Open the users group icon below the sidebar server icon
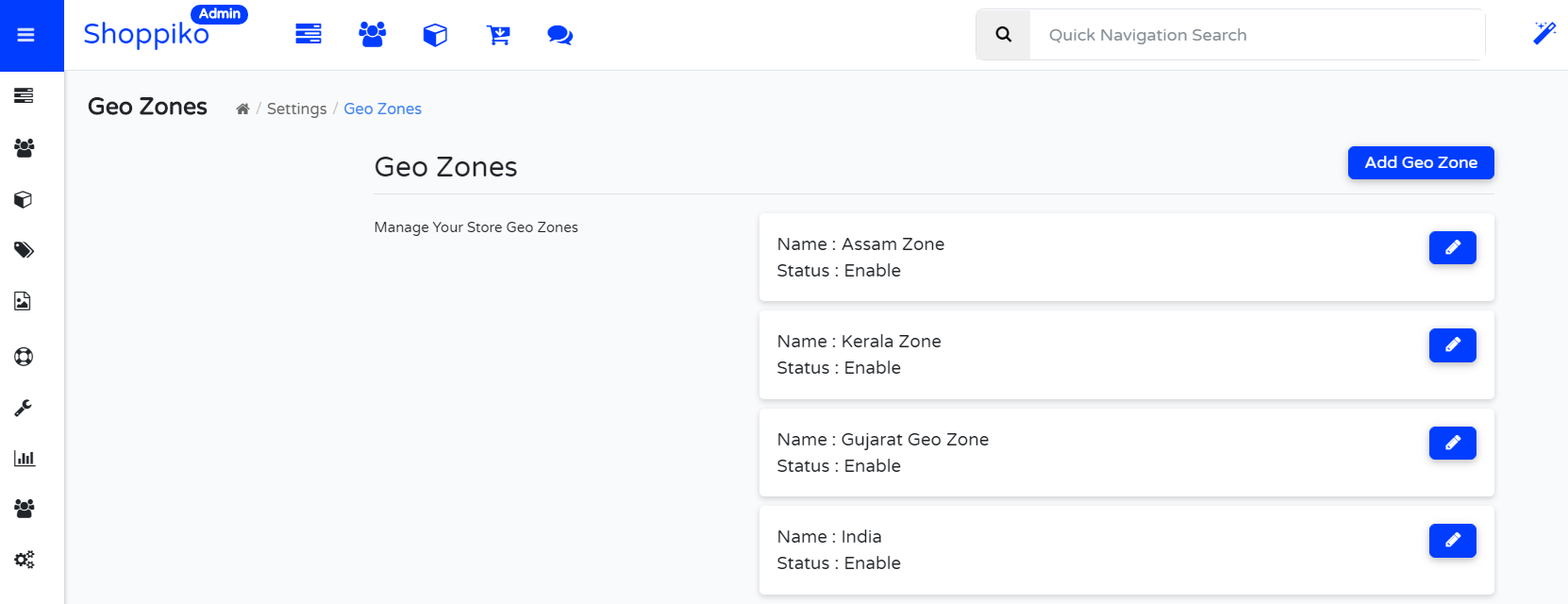This screenshot has height=604, width=1568. (24, 147)
